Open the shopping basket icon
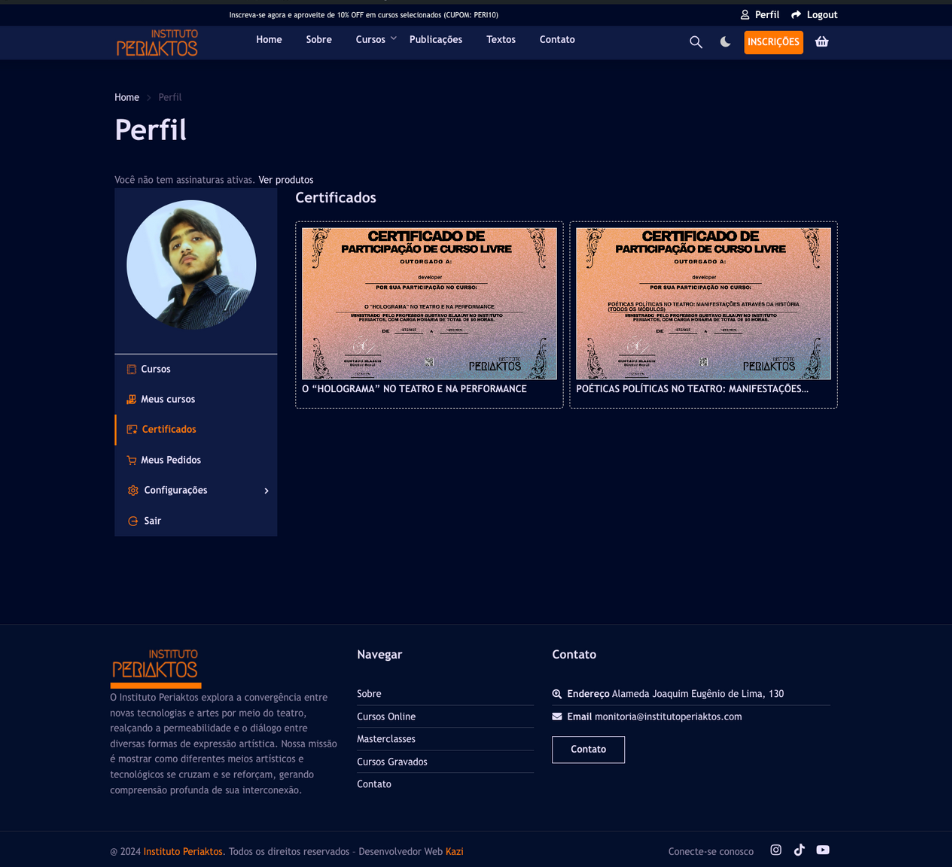 (821, 42)
